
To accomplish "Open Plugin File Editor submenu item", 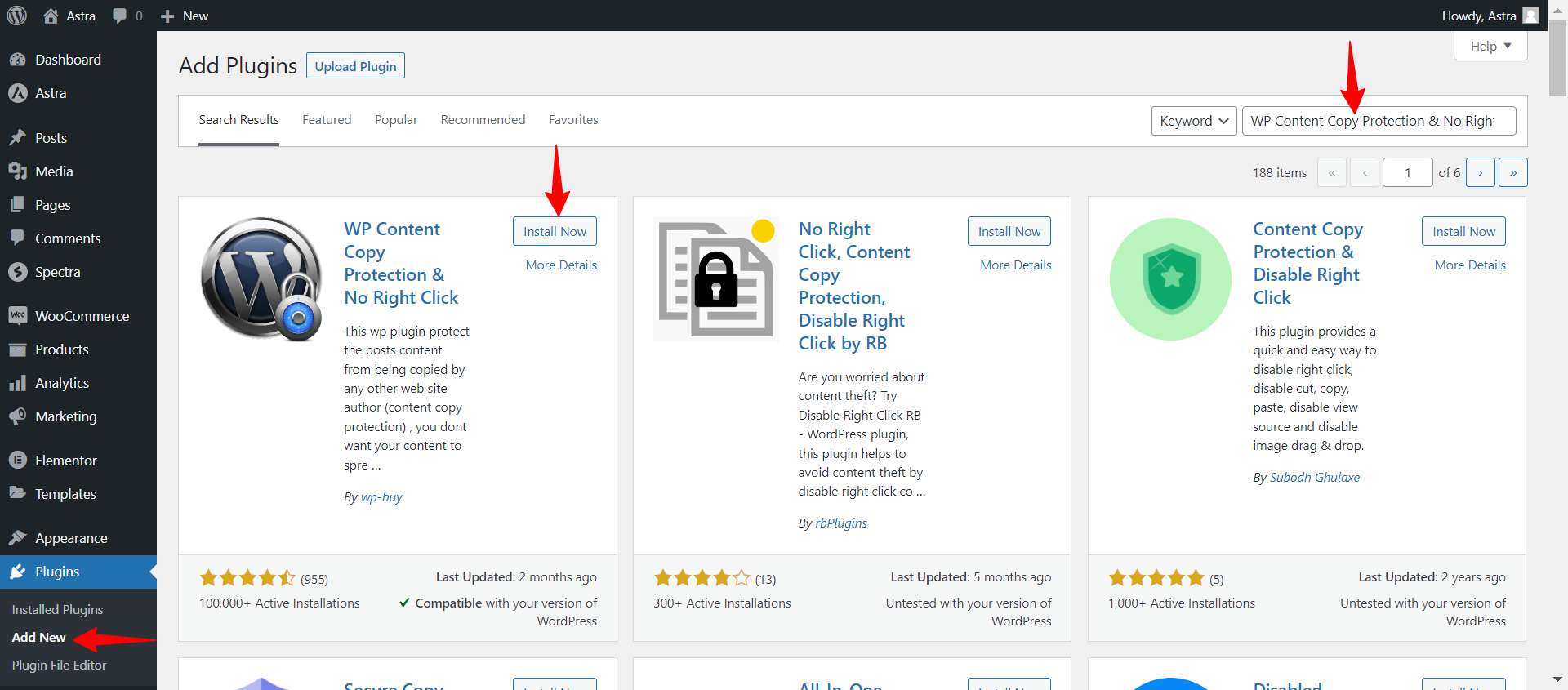I will click(59, 665).
